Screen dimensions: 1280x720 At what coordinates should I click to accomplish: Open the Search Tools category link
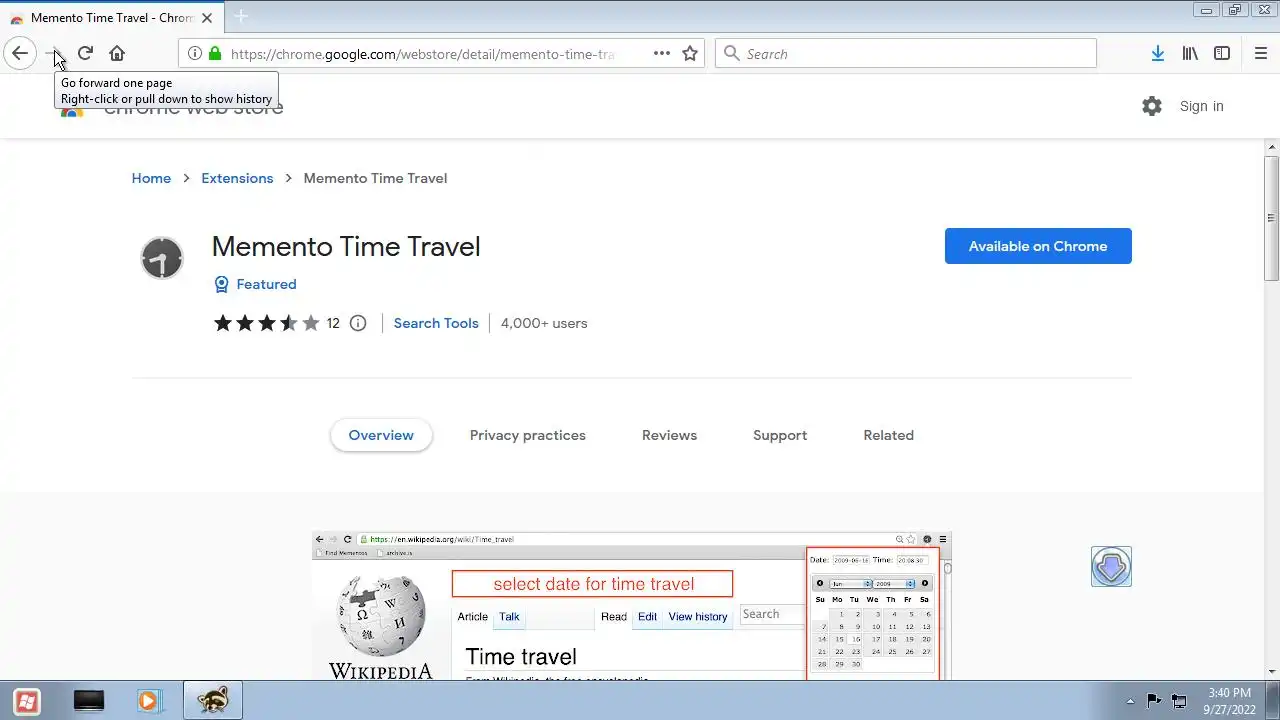436,323
